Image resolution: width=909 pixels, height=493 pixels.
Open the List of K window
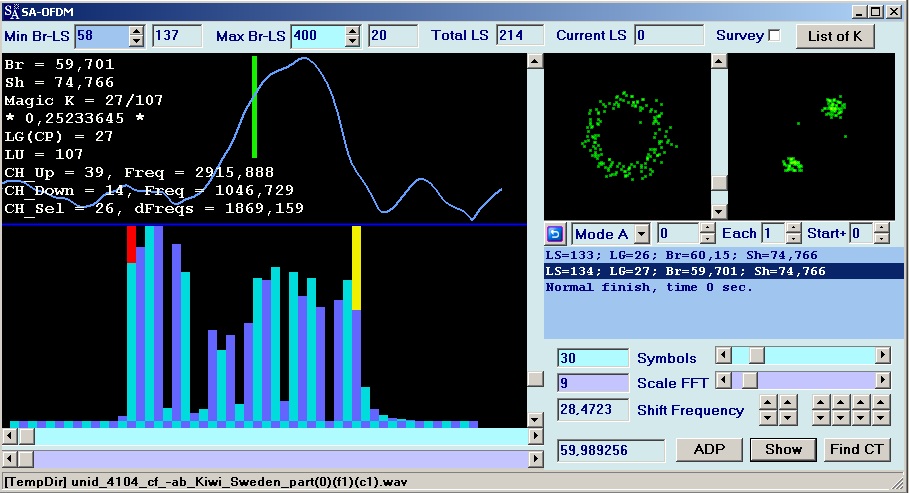point(835,36)
